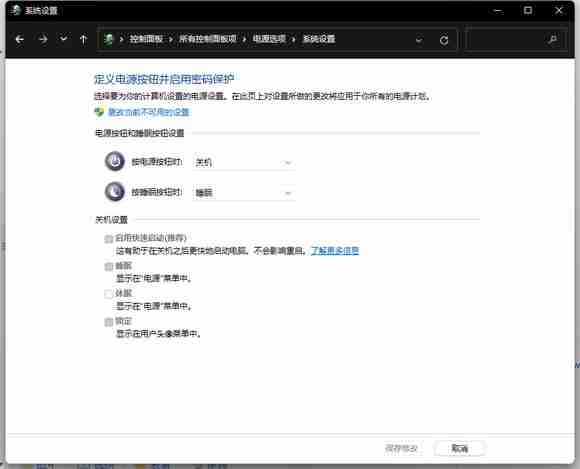Click the search magnifier icon
This screenshot has width=580, height=469.
pyautogui.click(x=553, y=39)
